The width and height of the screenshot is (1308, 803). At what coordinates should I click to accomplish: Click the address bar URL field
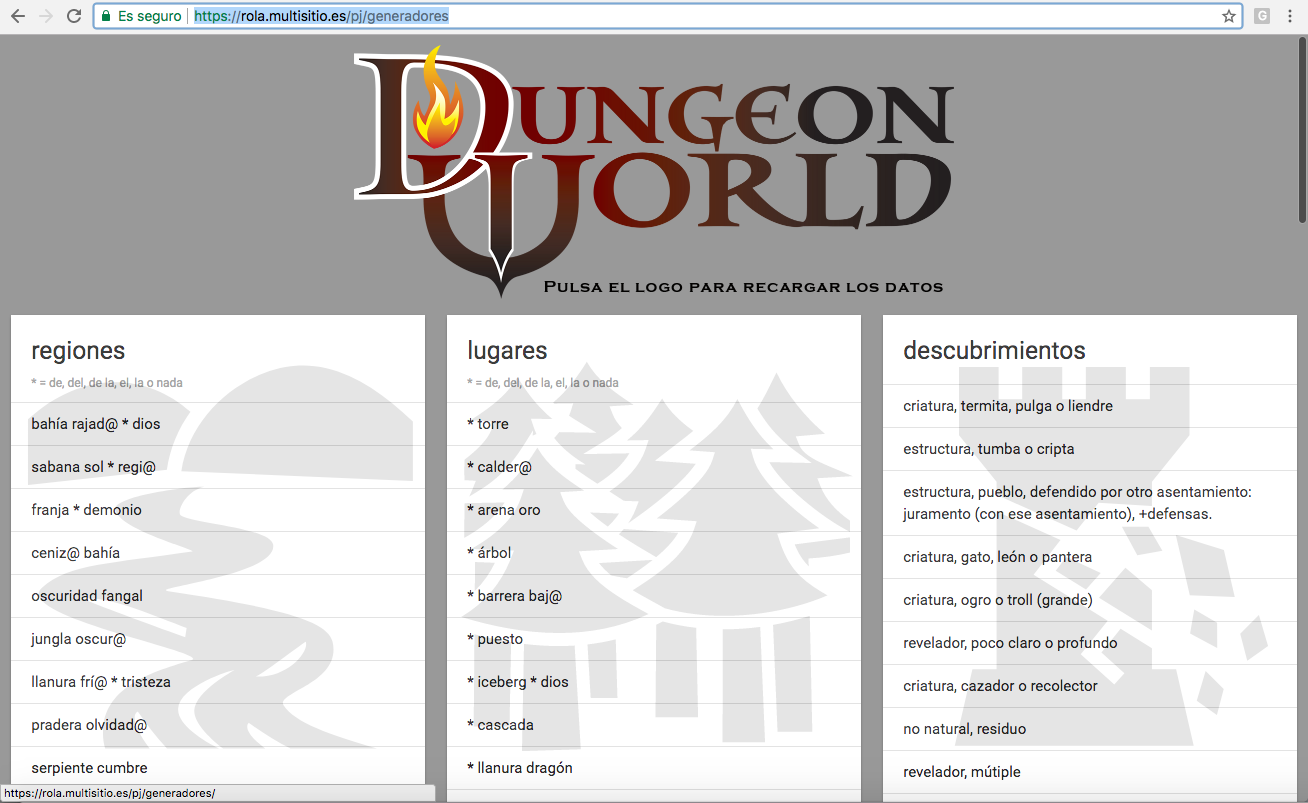coord(700,16)
